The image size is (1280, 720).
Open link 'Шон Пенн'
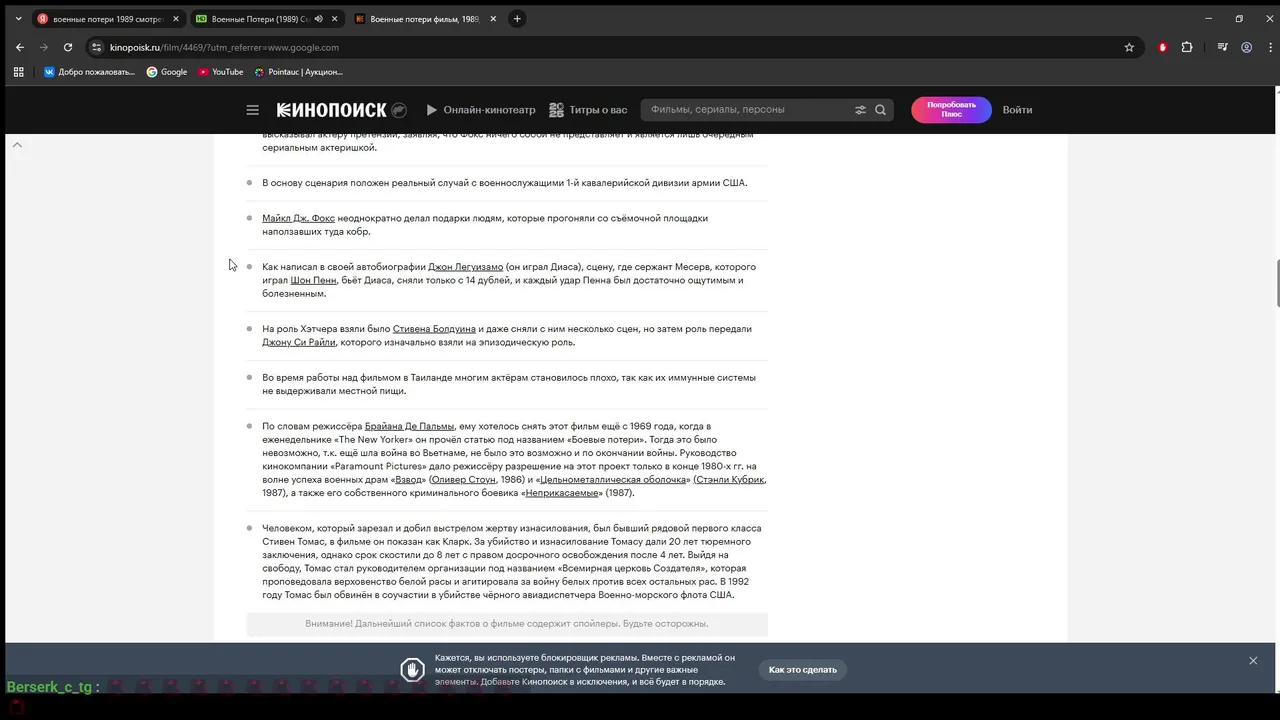[313, 280]
